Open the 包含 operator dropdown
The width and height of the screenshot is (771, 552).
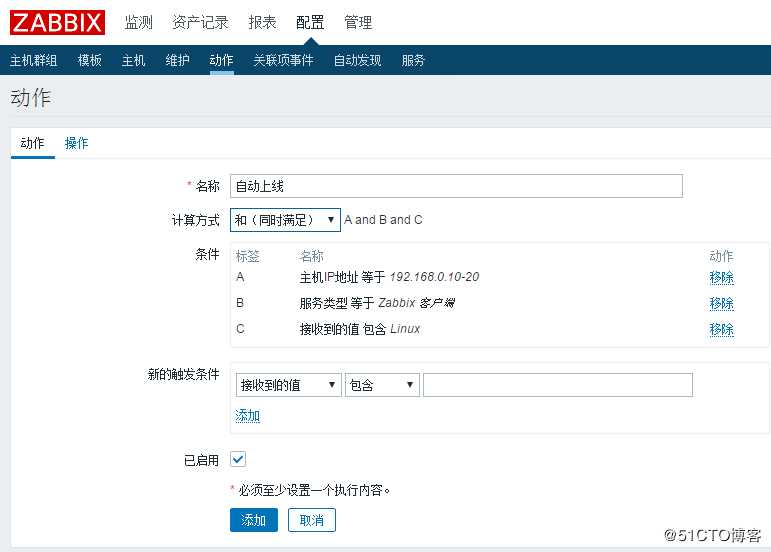point(382,385)
